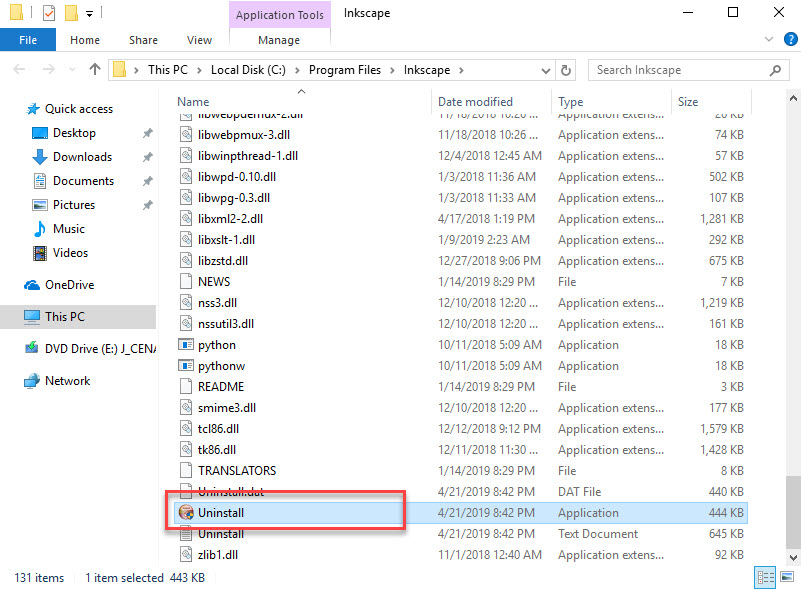Click Local Disk (C:) in the address bar
The width and height of the screenshot is (801, 589).
coord(248,70)
